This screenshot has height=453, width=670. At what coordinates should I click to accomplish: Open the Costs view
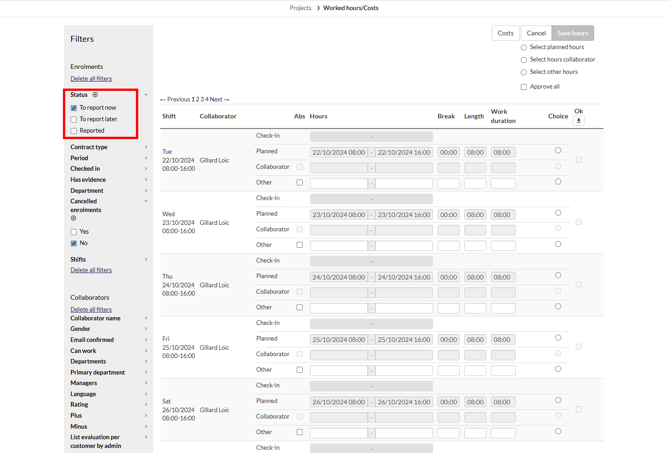(506, 33)
